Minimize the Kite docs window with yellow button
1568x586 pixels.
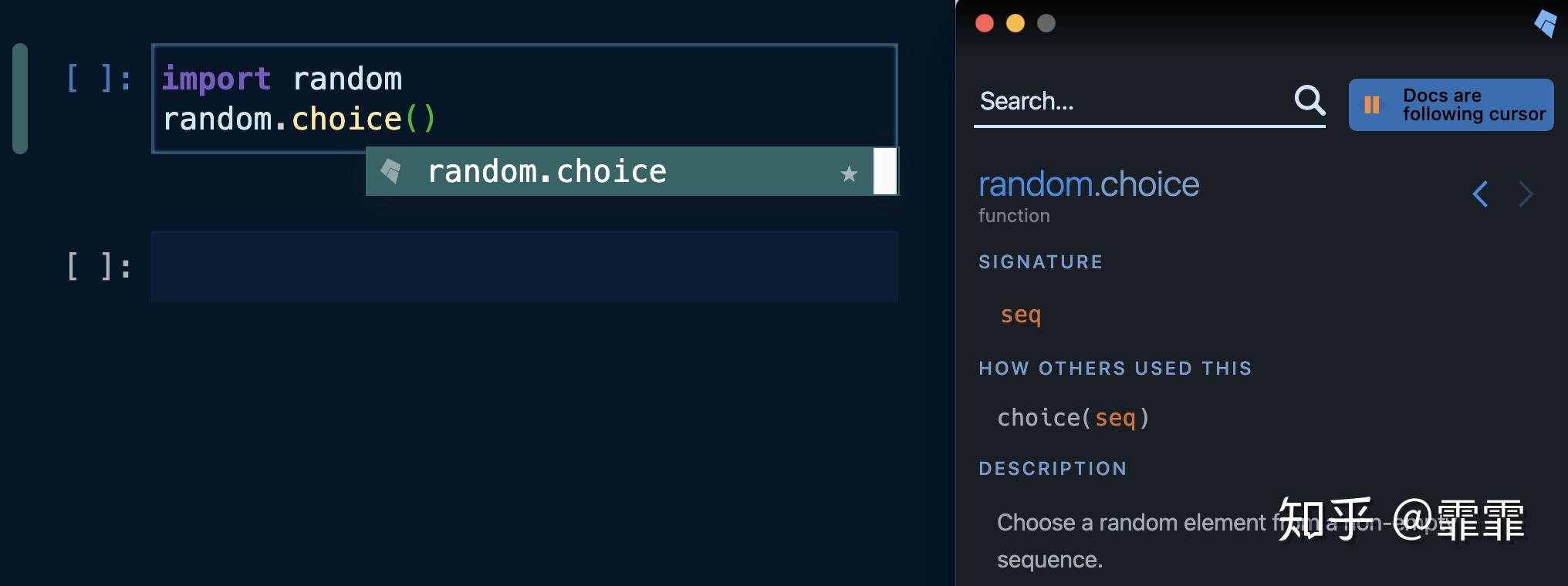1015,23
